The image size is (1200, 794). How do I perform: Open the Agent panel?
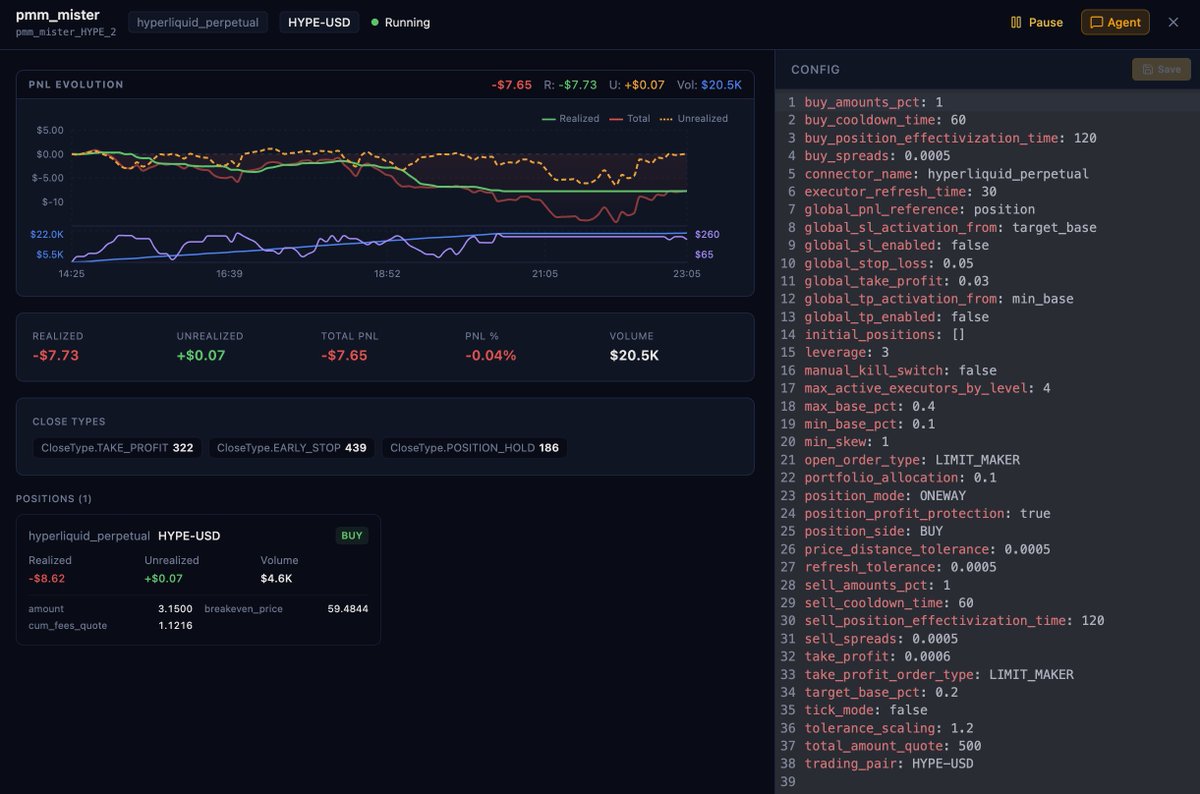pos(1115,22)
